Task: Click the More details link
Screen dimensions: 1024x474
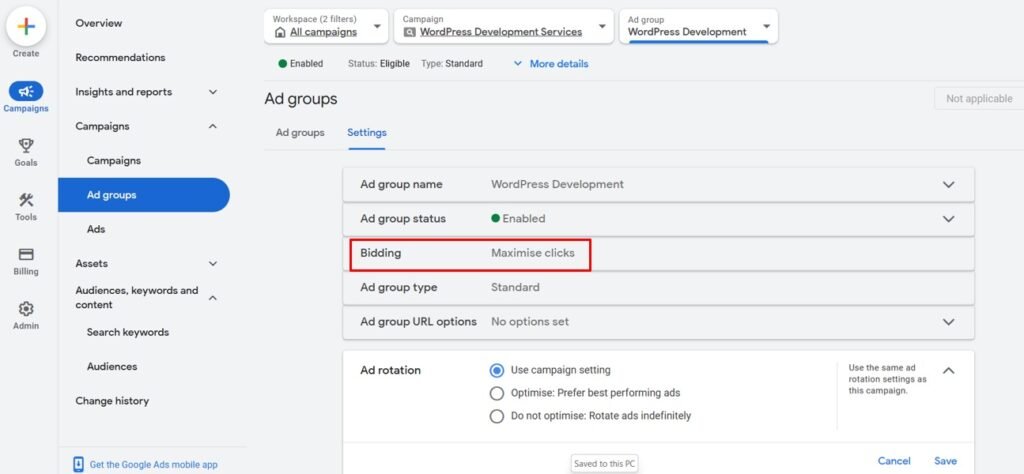Action: click(x=559, y=64)
